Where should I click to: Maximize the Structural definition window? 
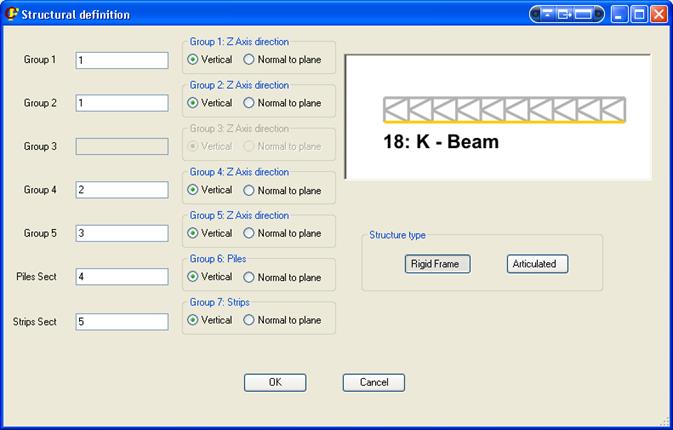639,14
